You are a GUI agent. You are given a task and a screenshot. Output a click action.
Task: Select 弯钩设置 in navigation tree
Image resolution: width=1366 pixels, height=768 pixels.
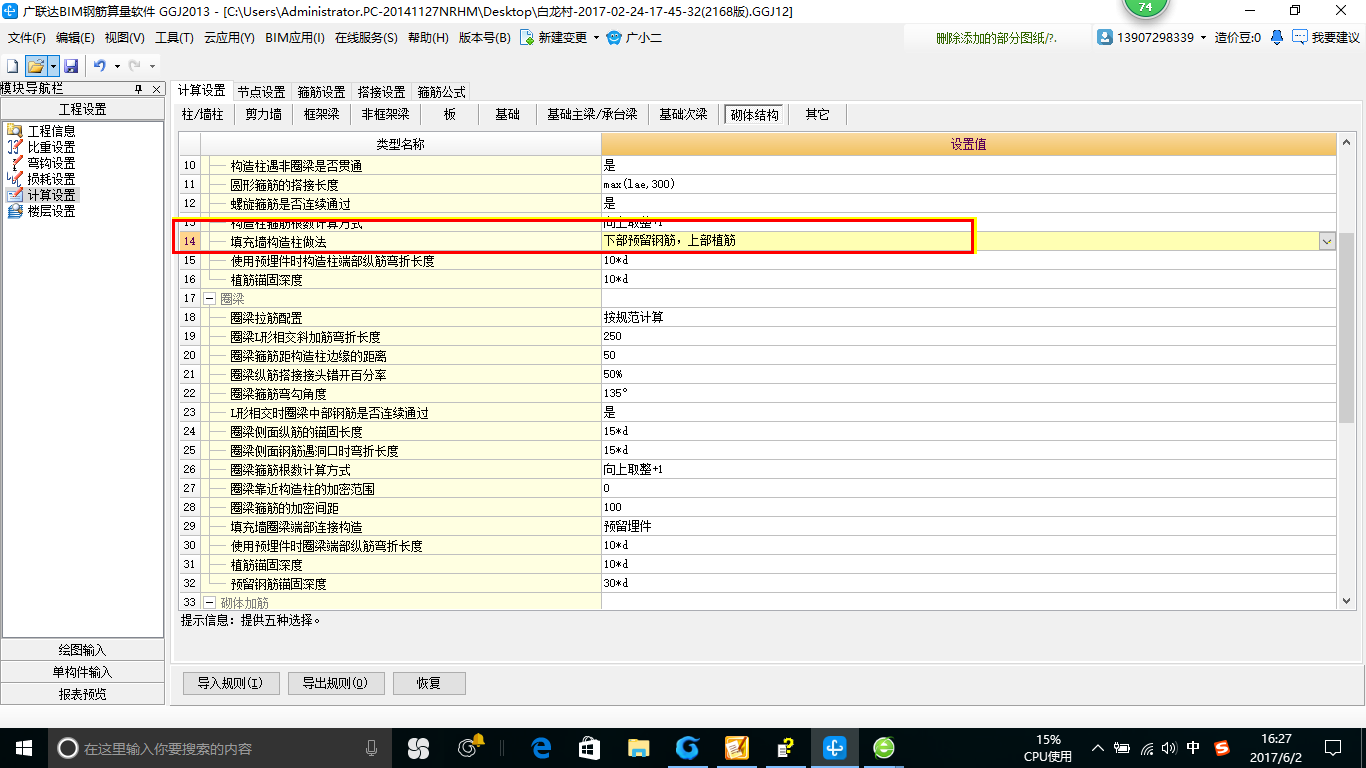coord(51,163)
